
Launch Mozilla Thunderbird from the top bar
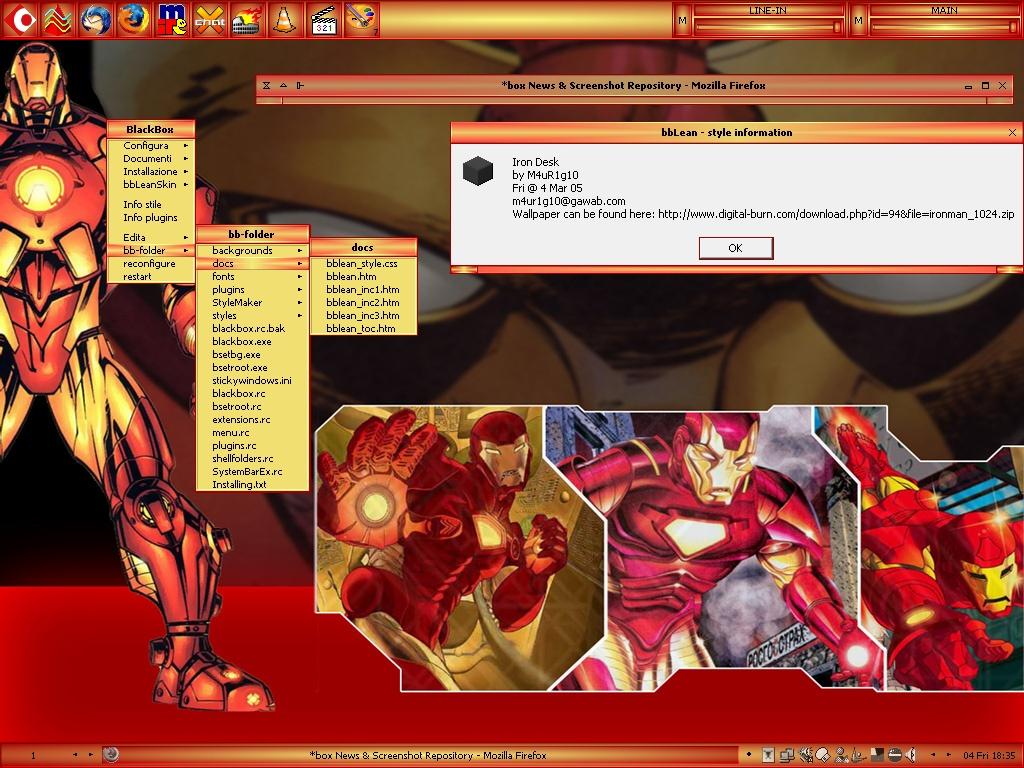[95, 20]
